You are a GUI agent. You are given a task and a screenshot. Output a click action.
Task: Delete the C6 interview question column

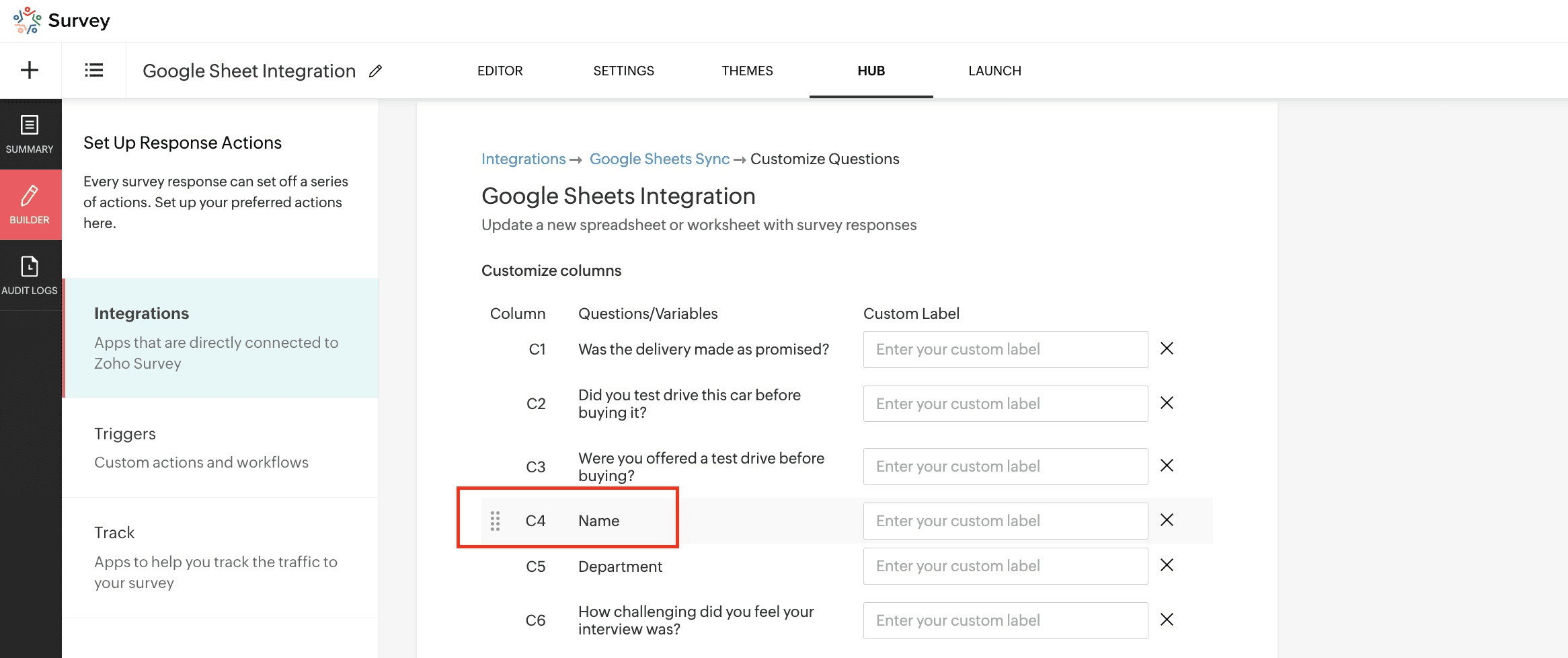[1167, 620]
